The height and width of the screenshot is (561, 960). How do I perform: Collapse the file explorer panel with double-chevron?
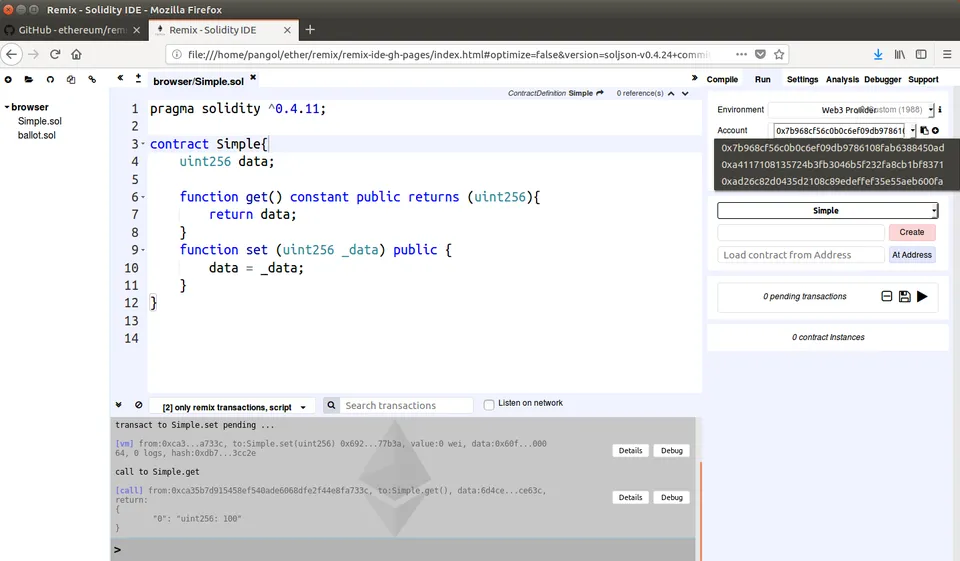pos(120,78)
